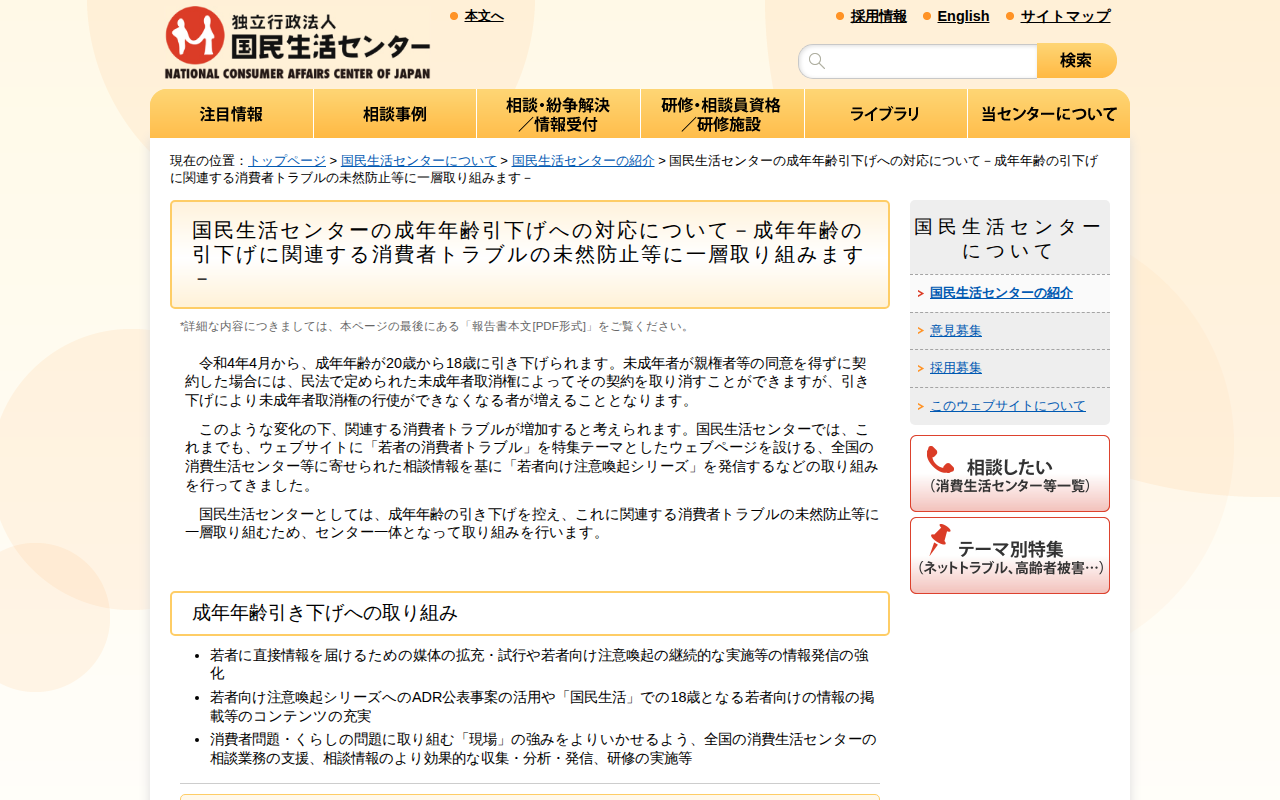This screenshot has height=800, width=1280.
Task: Open 当センターについて navigation tab
Action: click(x=1049, y=114)
